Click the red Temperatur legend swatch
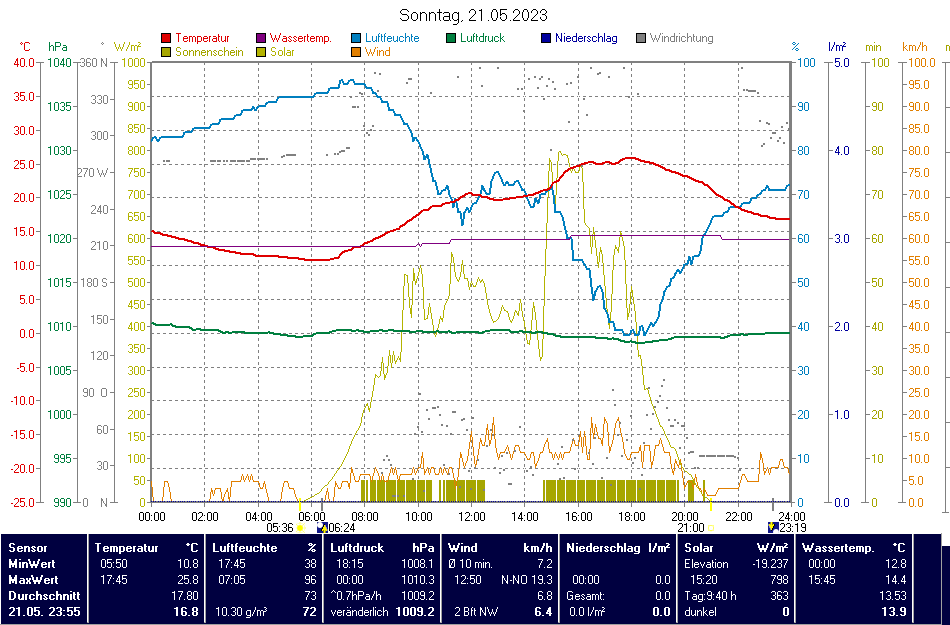The width and height of the screenshot is (950, 625). click(167, 38)
